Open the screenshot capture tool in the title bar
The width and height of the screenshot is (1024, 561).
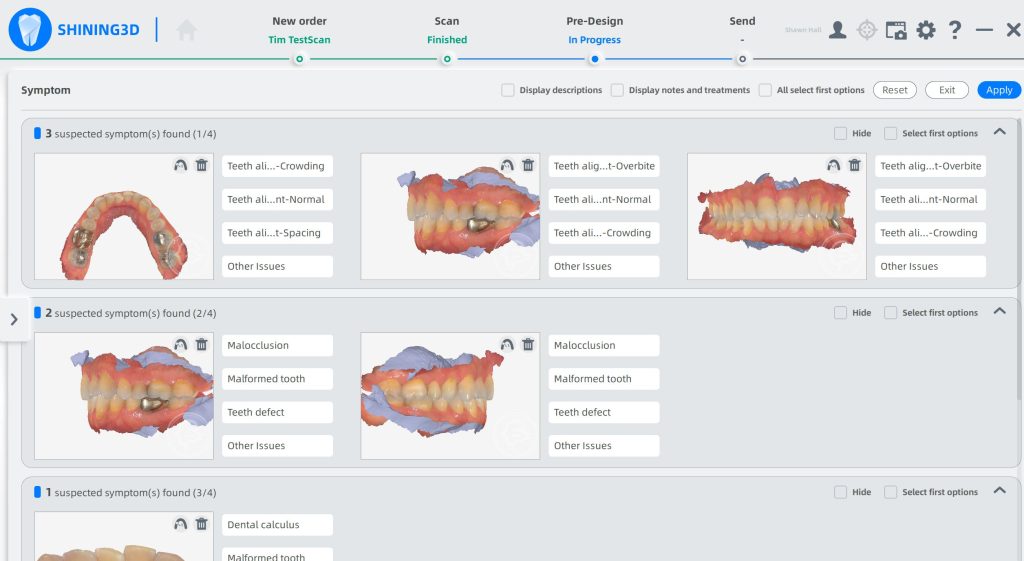pos(896,30)
